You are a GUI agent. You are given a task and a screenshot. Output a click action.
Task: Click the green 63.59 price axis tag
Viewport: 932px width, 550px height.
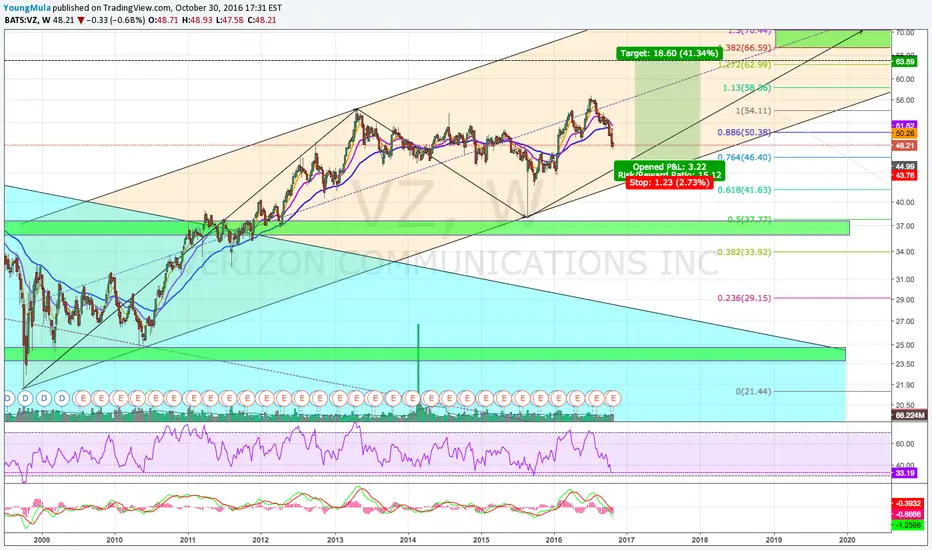click(x=905, y=61)
